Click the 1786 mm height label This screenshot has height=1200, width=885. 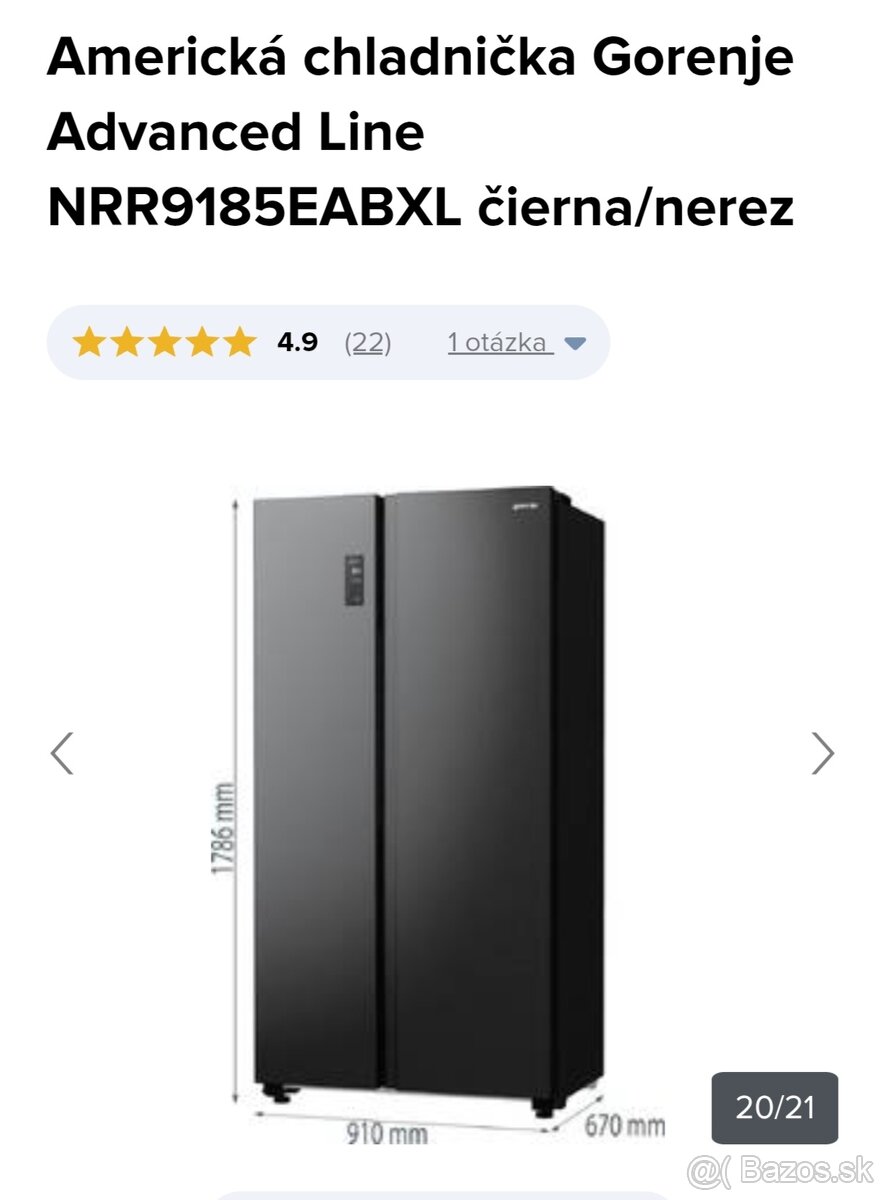point(224,829)
